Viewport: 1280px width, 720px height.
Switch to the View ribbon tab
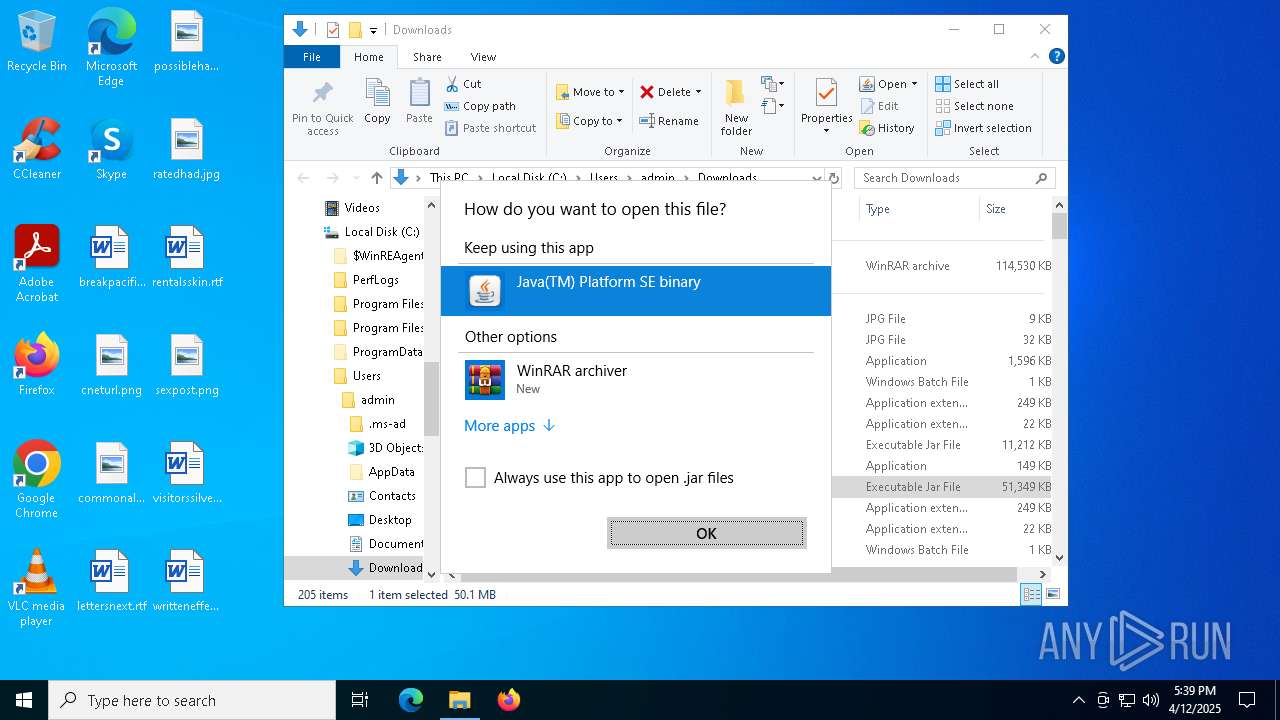pyautogui.click(x=483, y=57)
